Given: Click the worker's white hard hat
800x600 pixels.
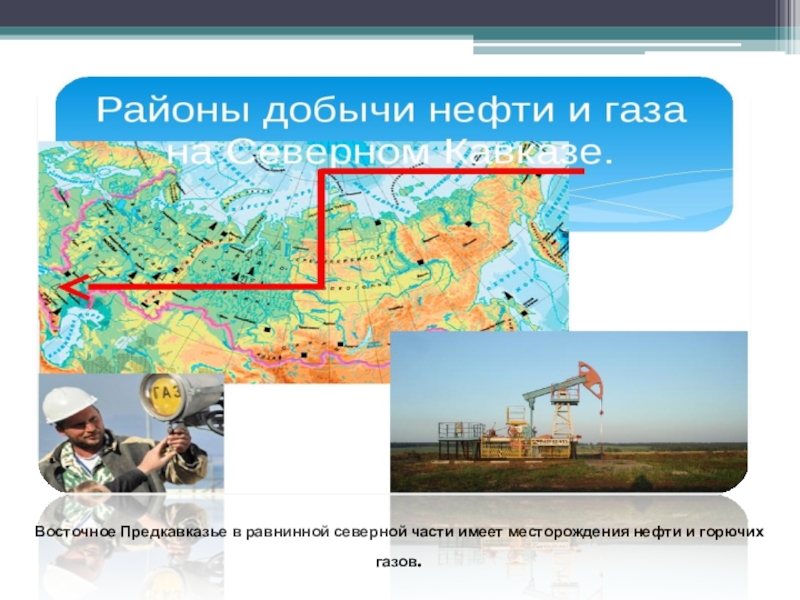Looking at the screenshot, I should point(68,403).
